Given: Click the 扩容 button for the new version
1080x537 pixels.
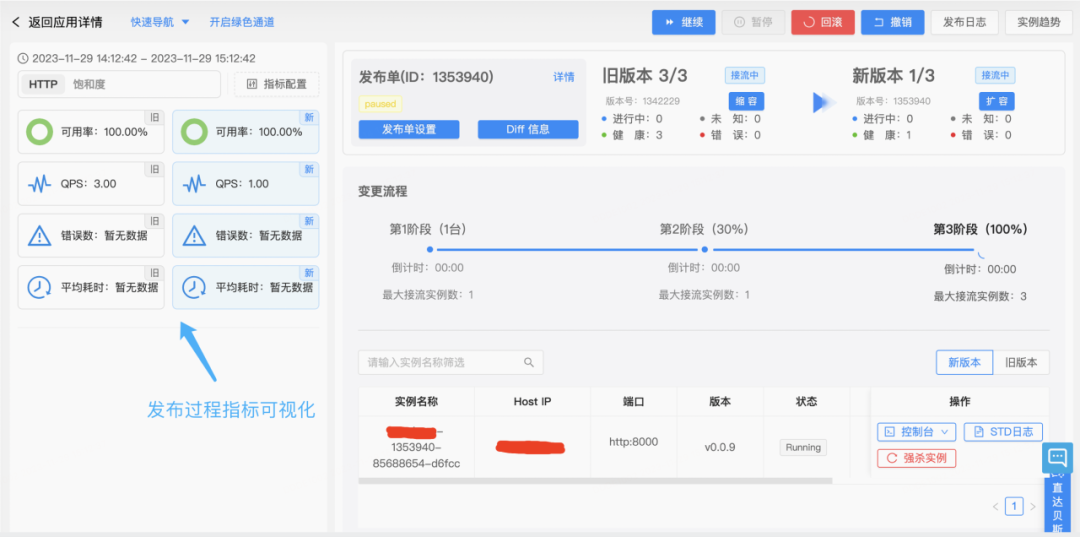Looking at the screenshot, I should [x=997, y=101].
